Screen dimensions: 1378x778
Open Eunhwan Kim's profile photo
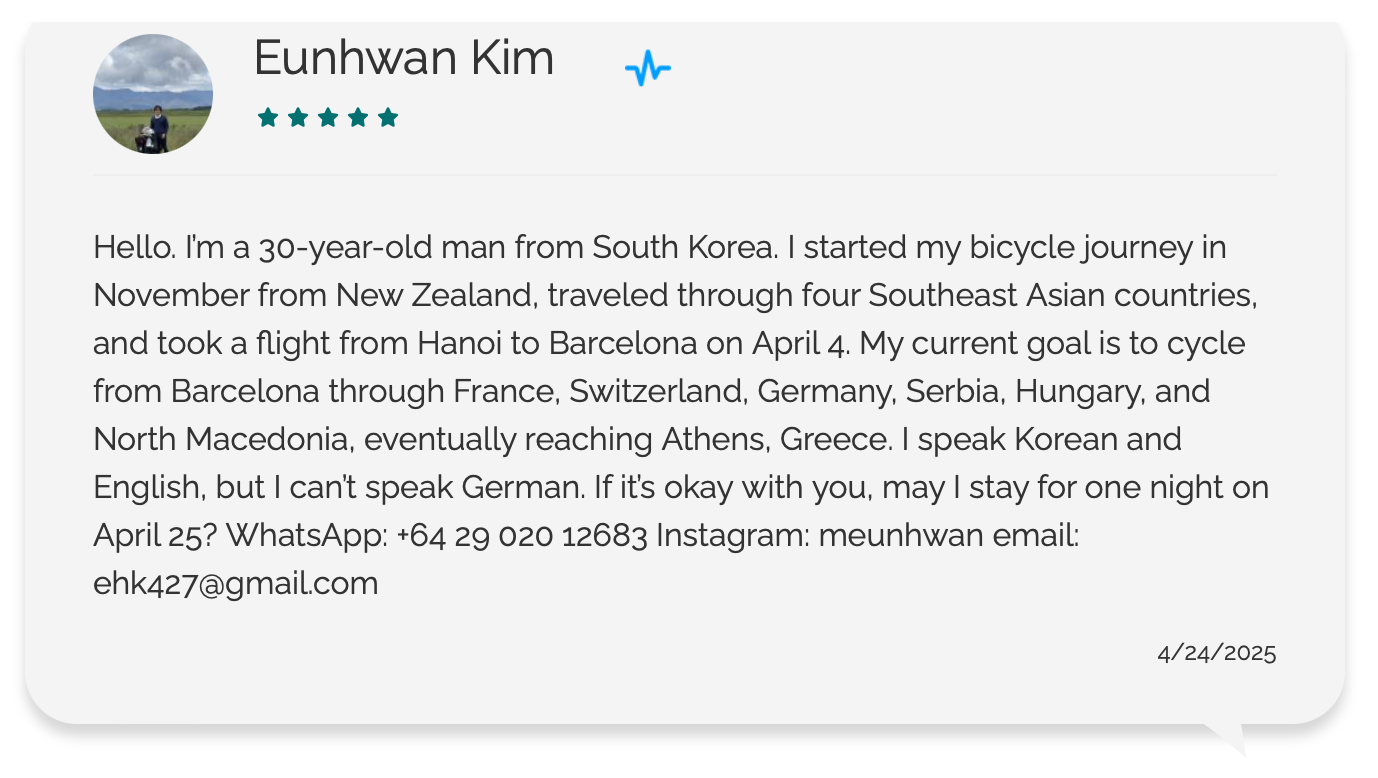coord(153,94)
